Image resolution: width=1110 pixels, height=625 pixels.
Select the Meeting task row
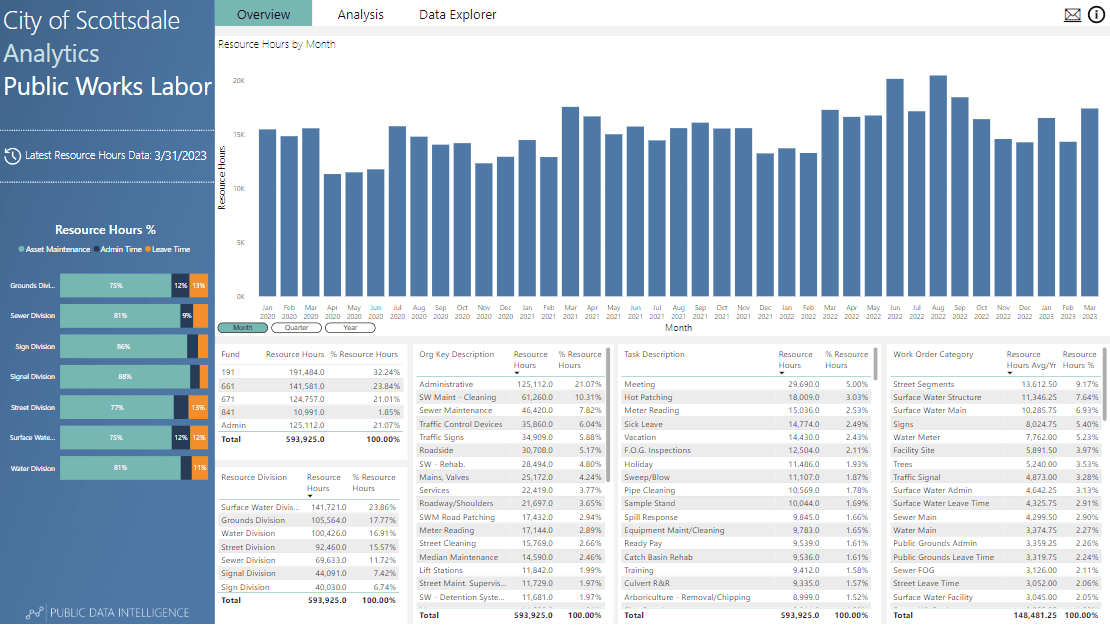[746, 384]
